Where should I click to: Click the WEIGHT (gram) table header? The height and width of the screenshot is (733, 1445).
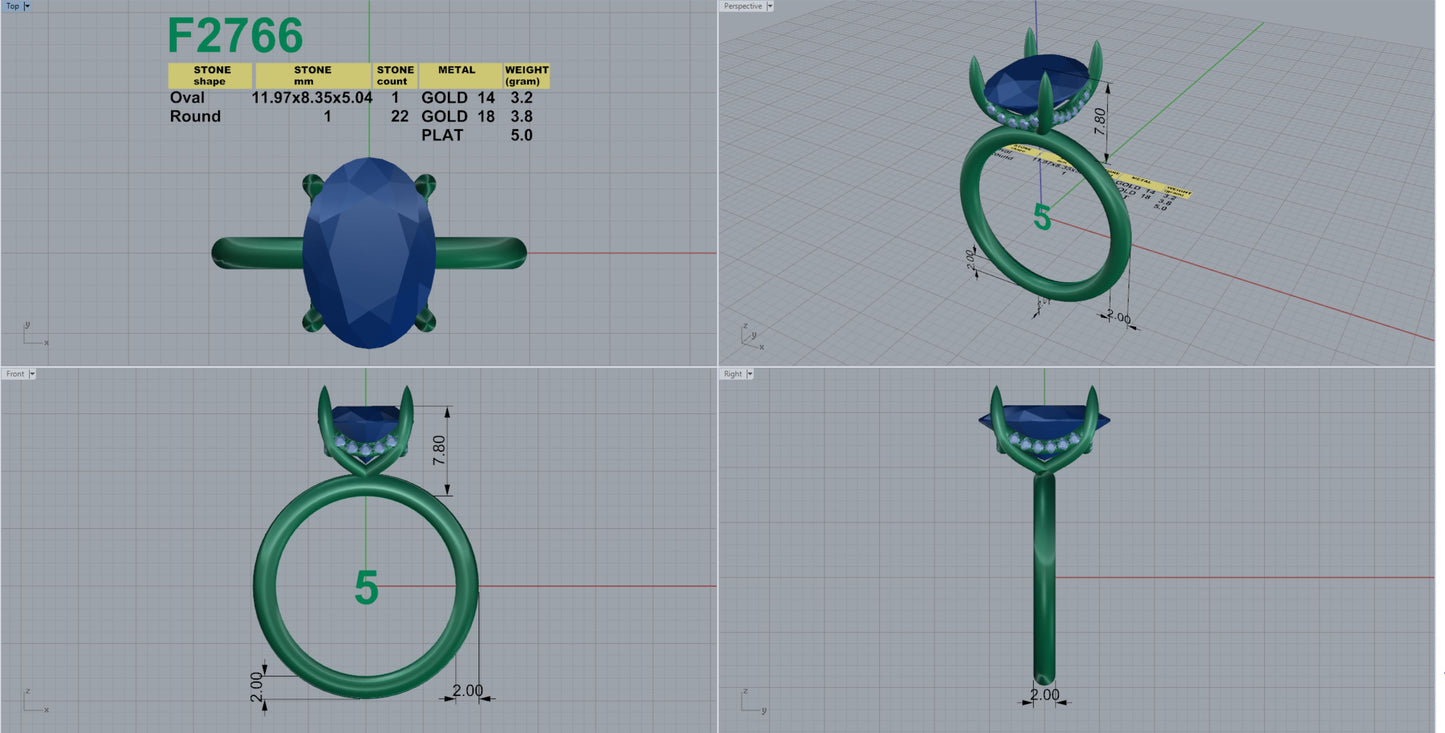(x=527, y=76)
